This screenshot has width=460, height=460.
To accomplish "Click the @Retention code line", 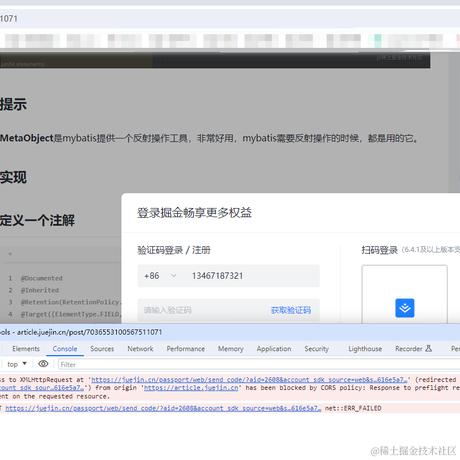I will coord(71,302).
